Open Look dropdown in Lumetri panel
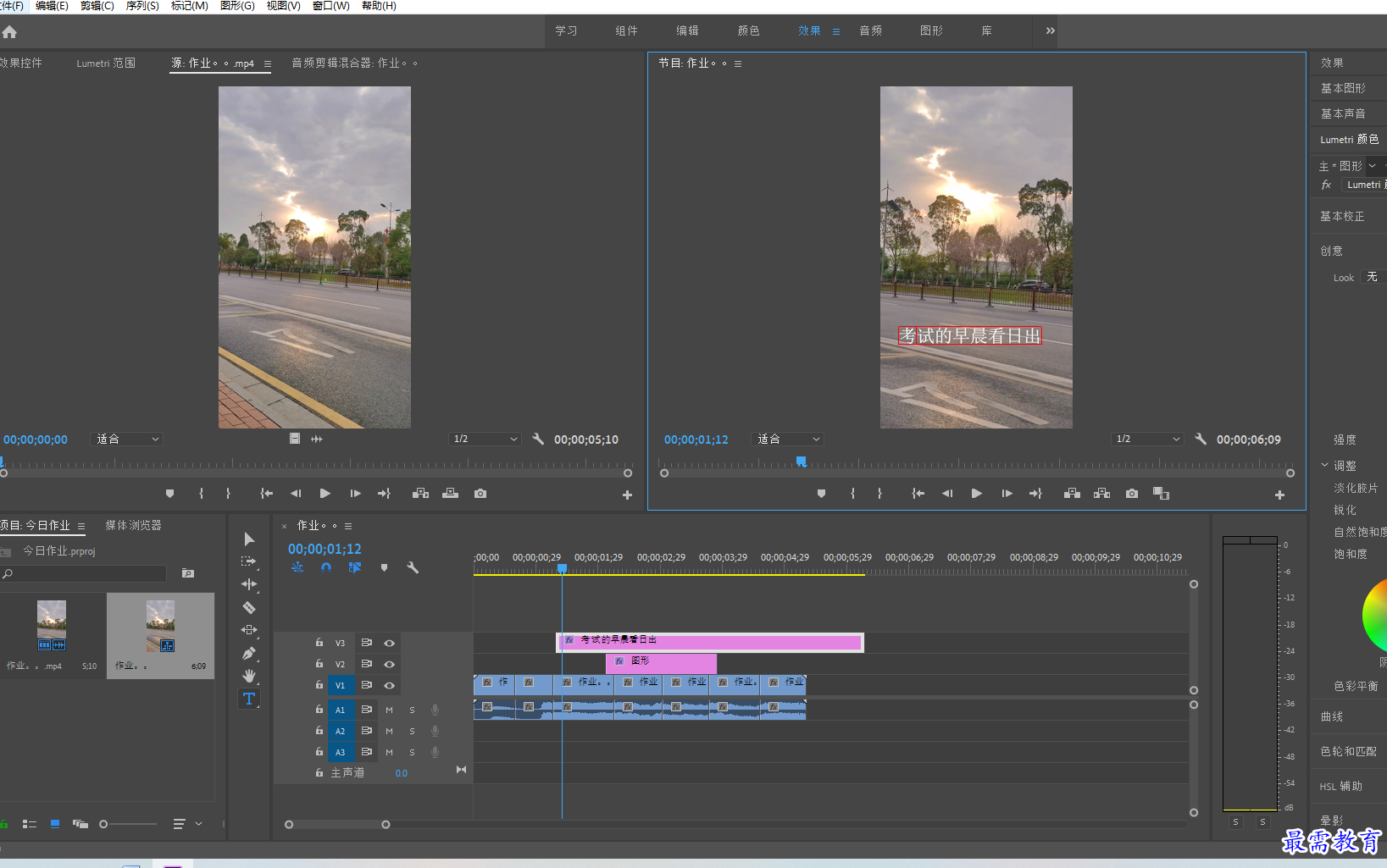The image size is (1387, 868). coord(1373,277)
